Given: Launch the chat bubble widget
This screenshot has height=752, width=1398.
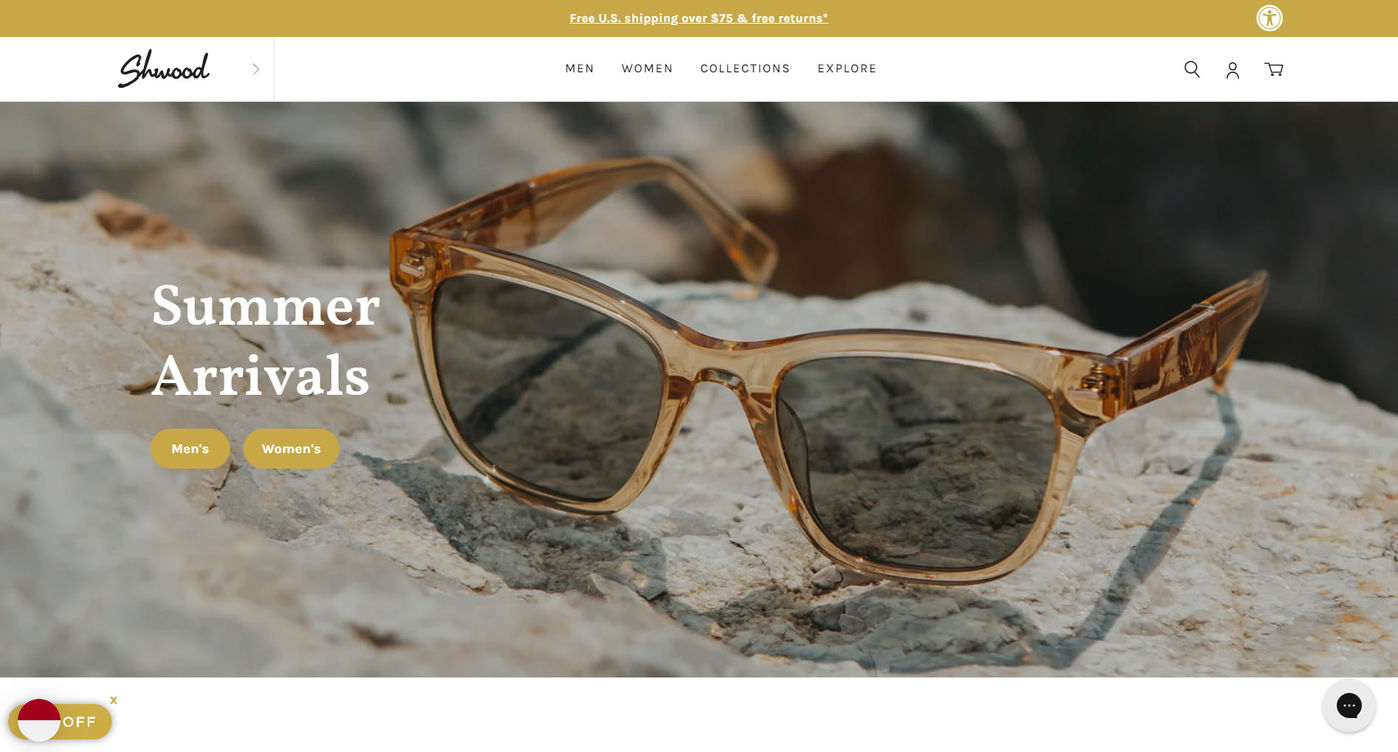Looking at the screenshot, I should pyautogui.click(x=1349, y=705).
